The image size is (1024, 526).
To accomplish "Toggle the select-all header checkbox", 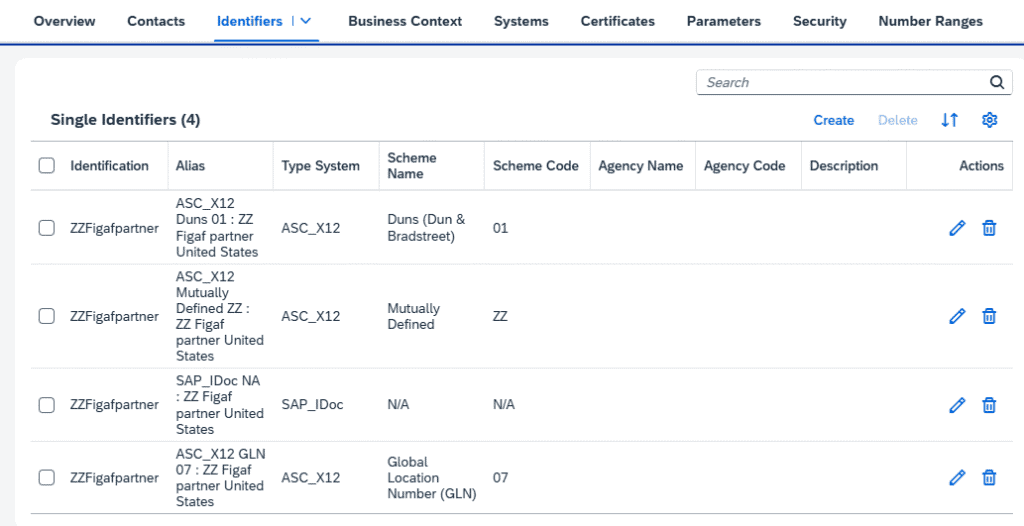I will tap(46, 166).
